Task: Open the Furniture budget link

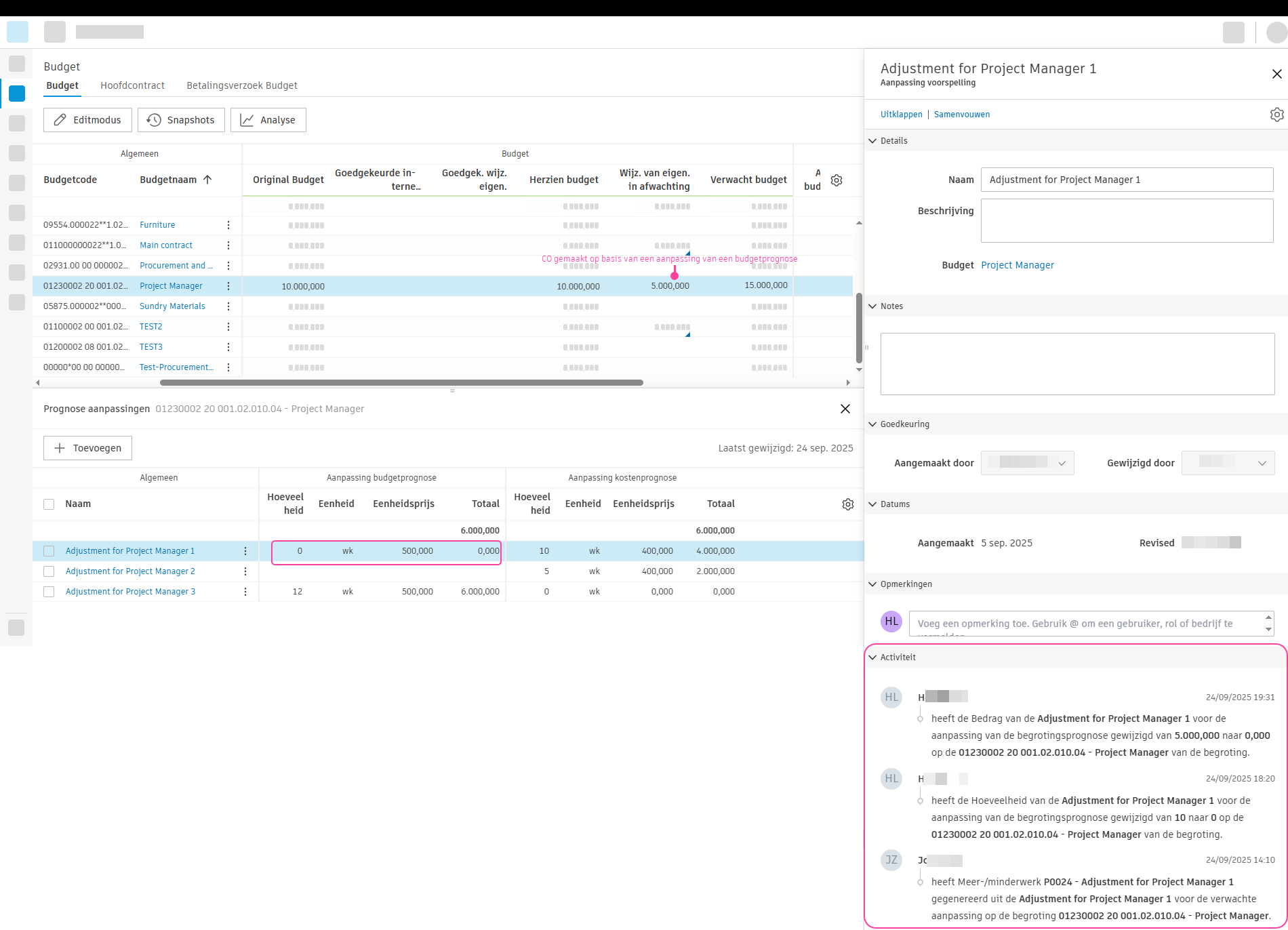Action: click(157, 225)
